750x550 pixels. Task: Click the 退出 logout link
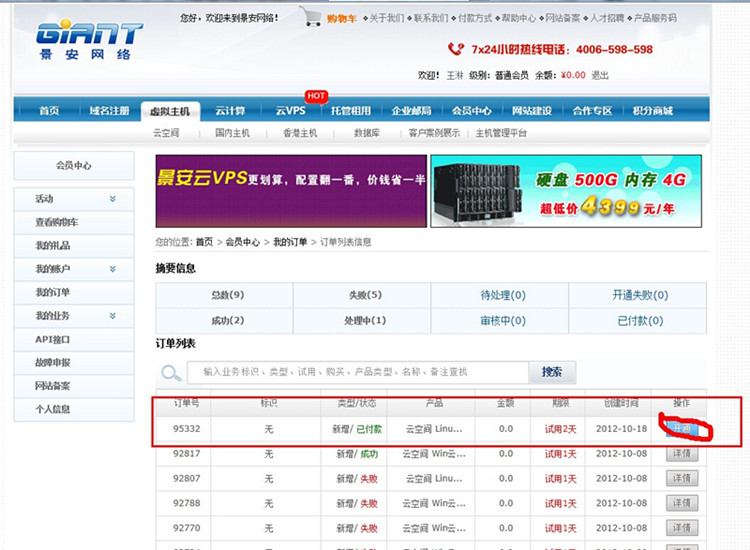pyautogui.click(x=600, y=75)
